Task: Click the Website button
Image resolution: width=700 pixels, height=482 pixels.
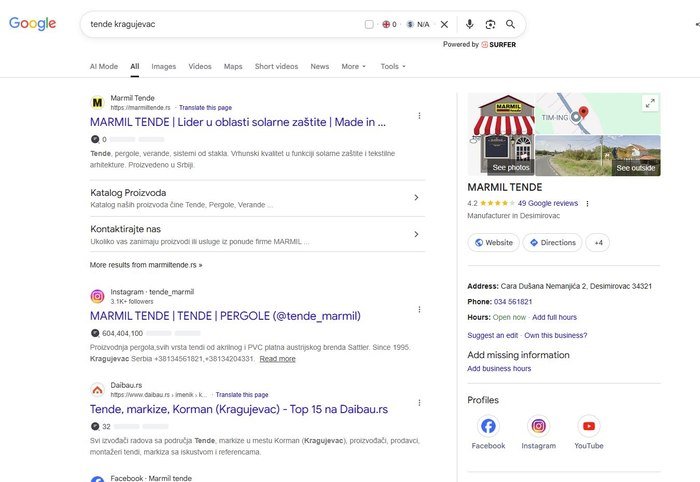Action: click(493, 243)
